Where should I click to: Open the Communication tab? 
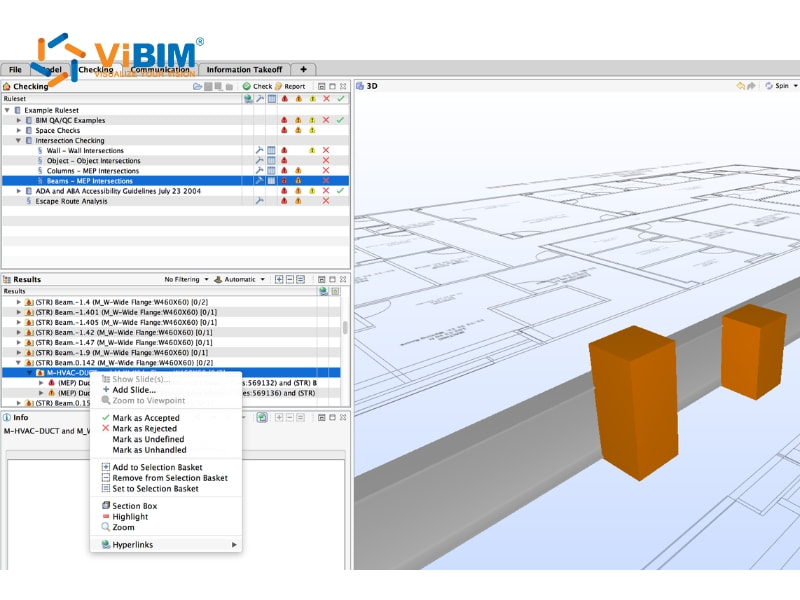(x=160, y=69)
